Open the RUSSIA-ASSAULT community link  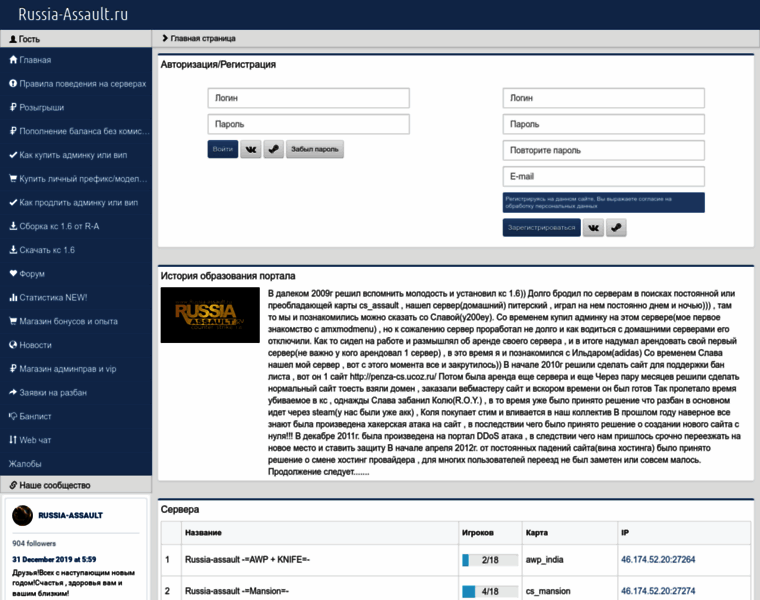point(71,515)
